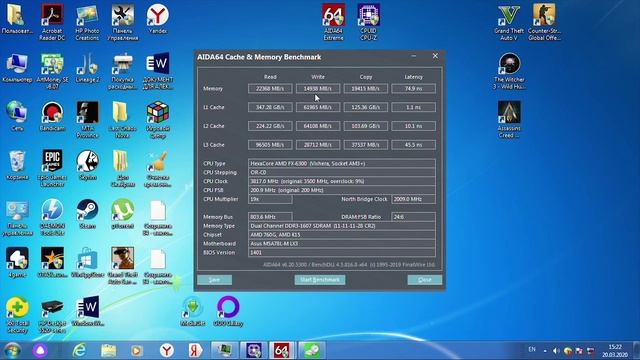Screen dimensions: 640x360
Task: Launch the CPUID CPU-Z desktop shortcut
Action: [x=368, y=22]
